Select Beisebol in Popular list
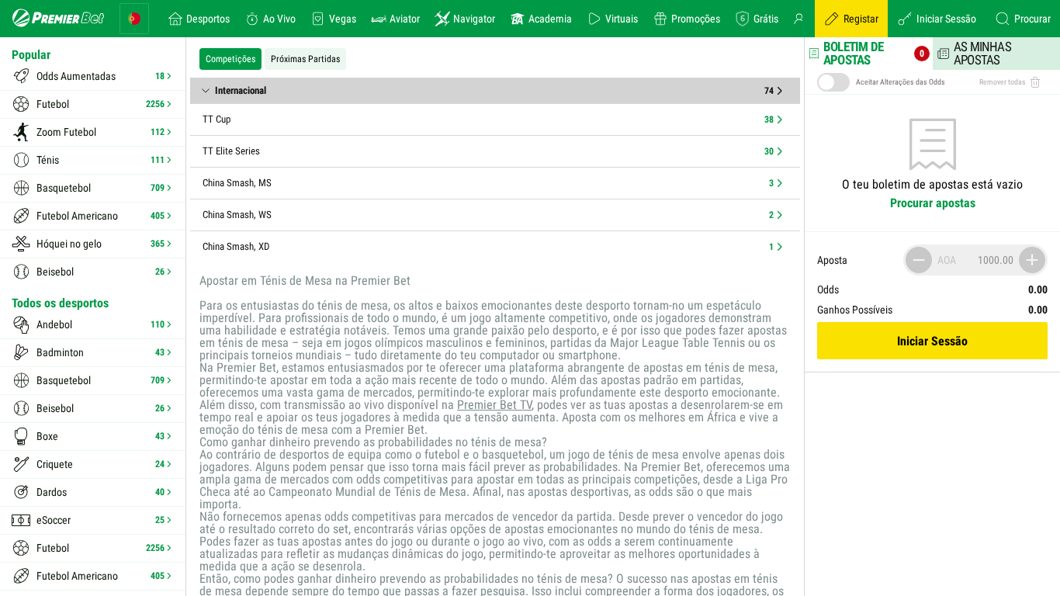Image resolution: width=1060 pixels, height=596 pixels. [92, 272]
